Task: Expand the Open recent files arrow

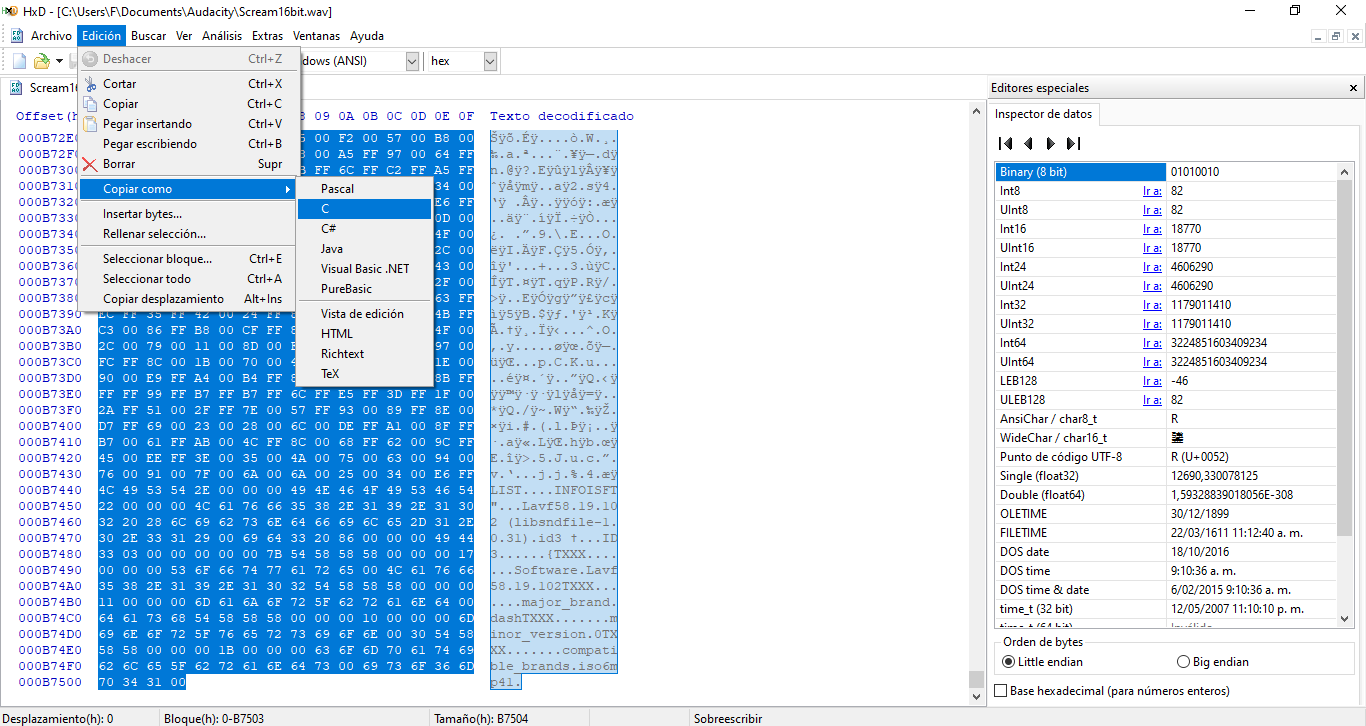Action: 59,61
